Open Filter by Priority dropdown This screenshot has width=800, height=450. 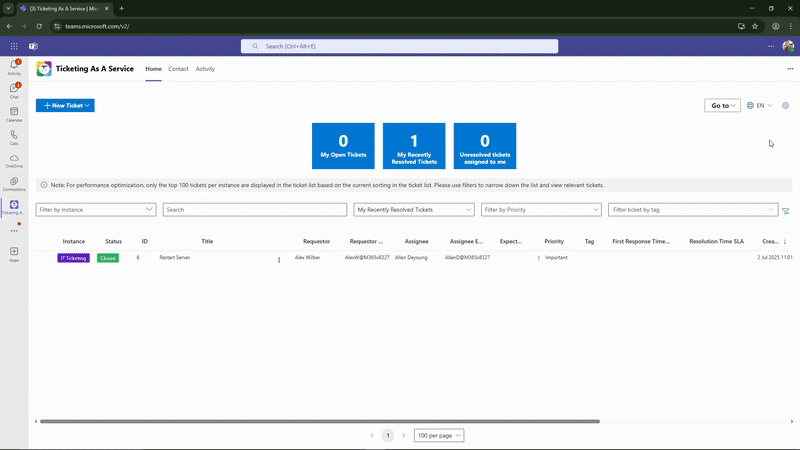541,210
